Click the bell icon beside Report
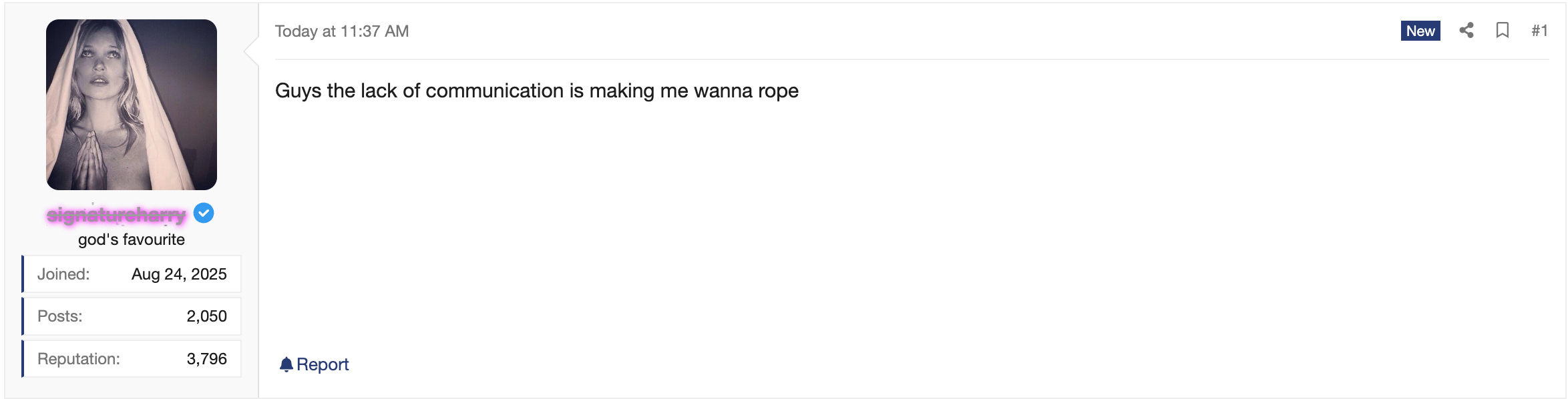 point(286,364)
